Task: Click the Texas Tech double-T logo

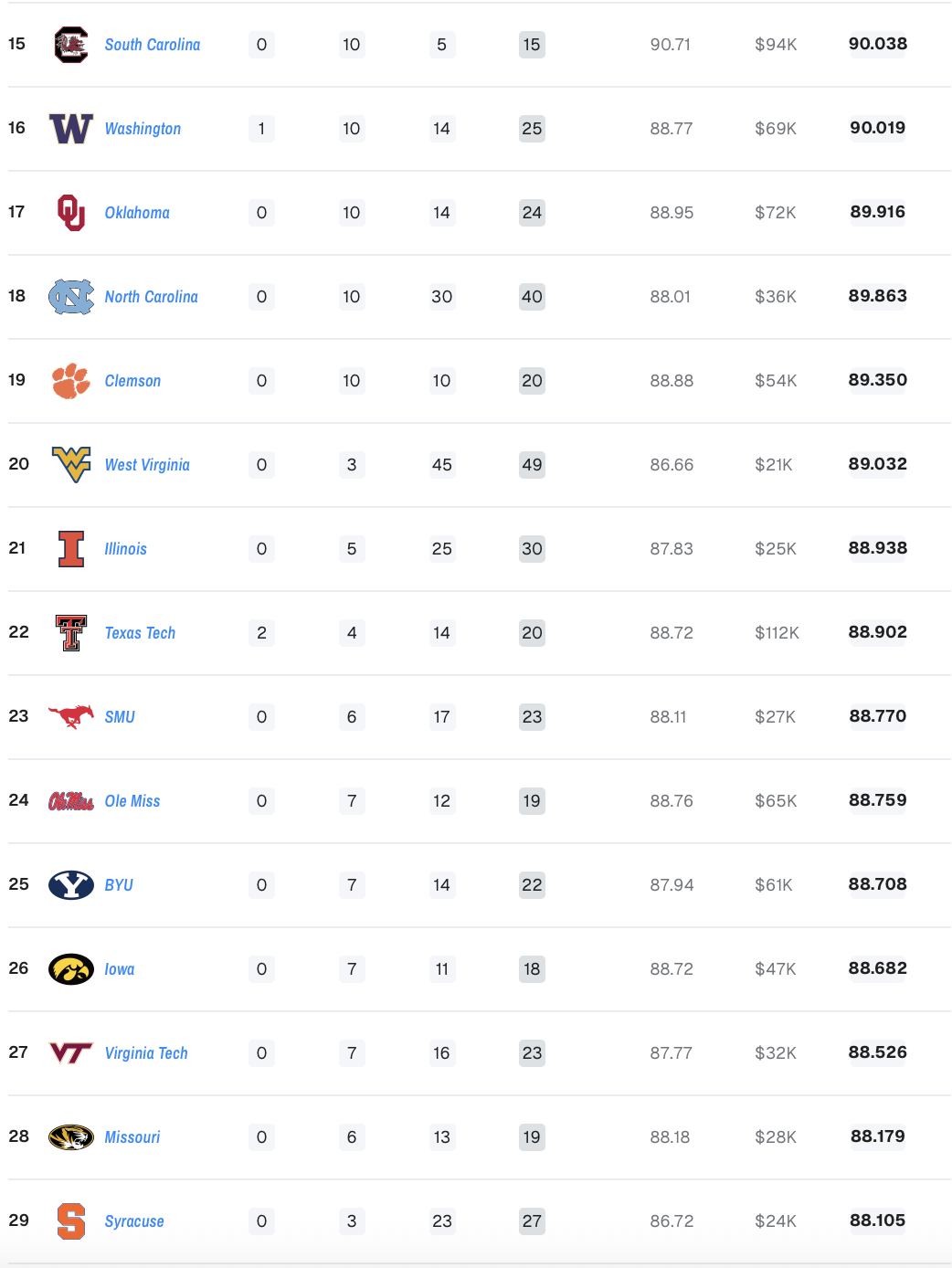Action: 71,633
